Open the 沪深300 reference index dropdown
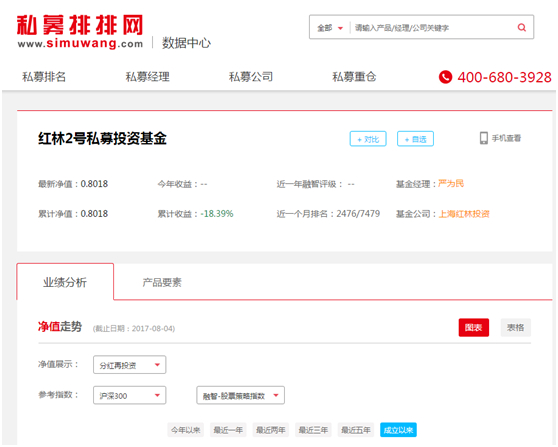558x447 pixels. 130,395
